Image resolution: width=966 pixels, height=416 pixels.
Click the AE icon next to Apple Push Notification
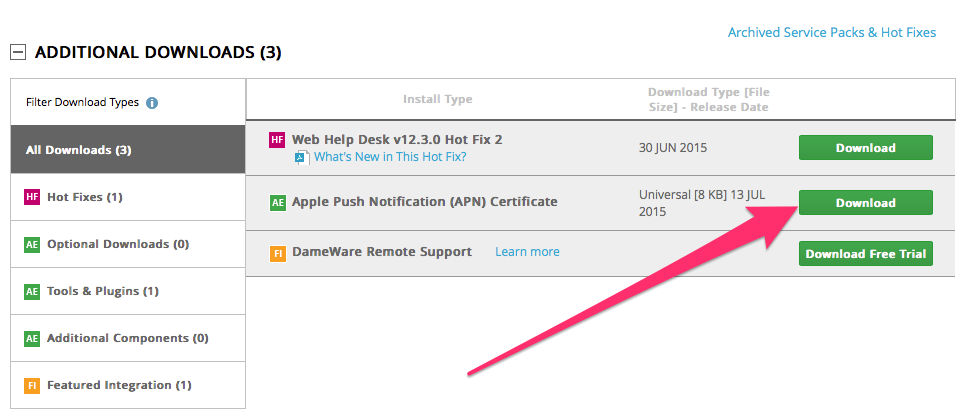point(278,203)
